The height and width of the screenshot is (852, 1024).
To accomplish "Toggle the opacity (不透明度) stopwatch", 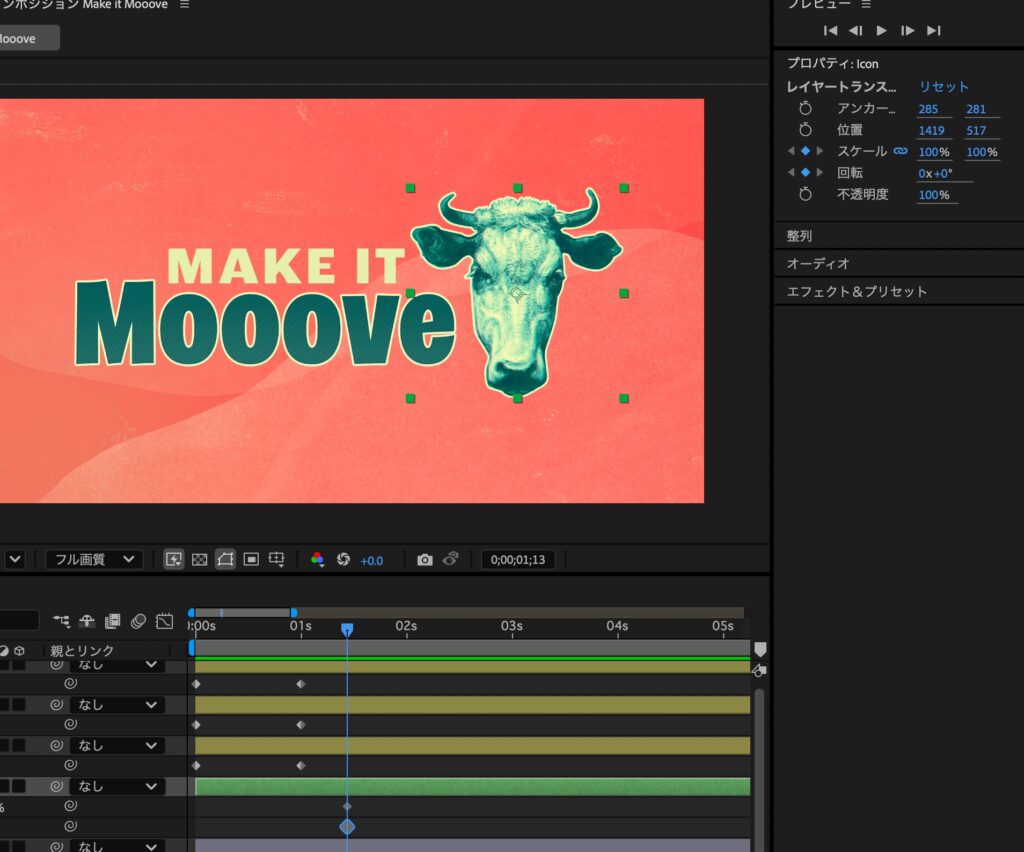I will click(x=806, y=195).
